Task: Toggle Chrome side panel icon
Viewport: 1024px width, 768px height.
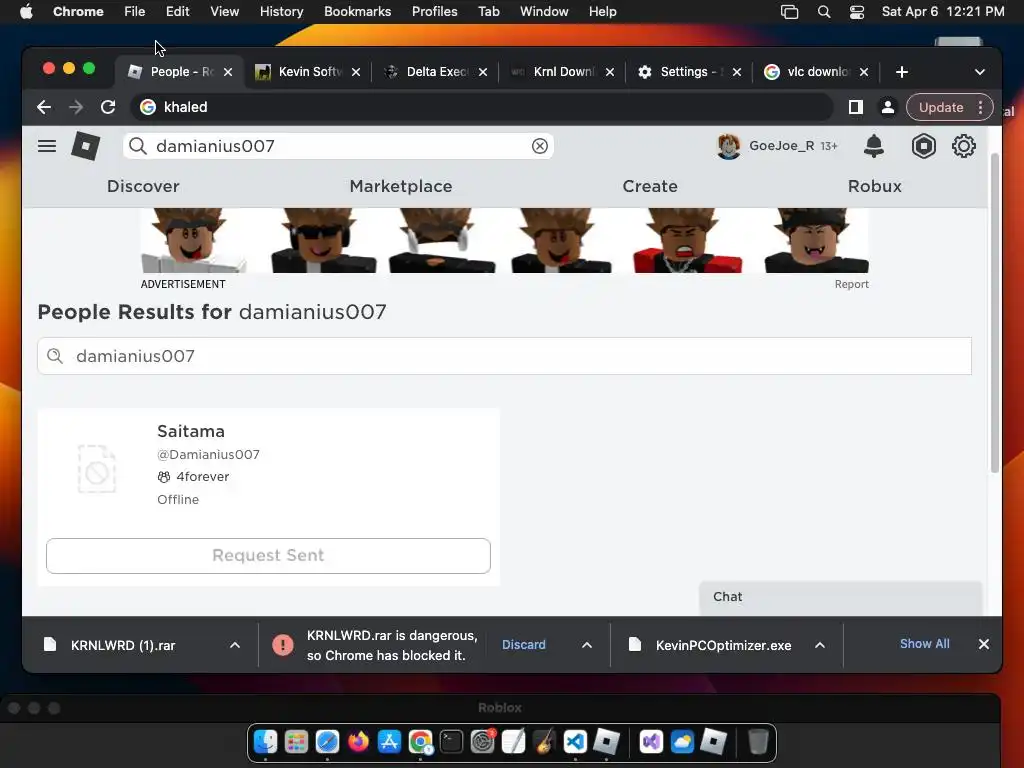Action: pos(856,107)
